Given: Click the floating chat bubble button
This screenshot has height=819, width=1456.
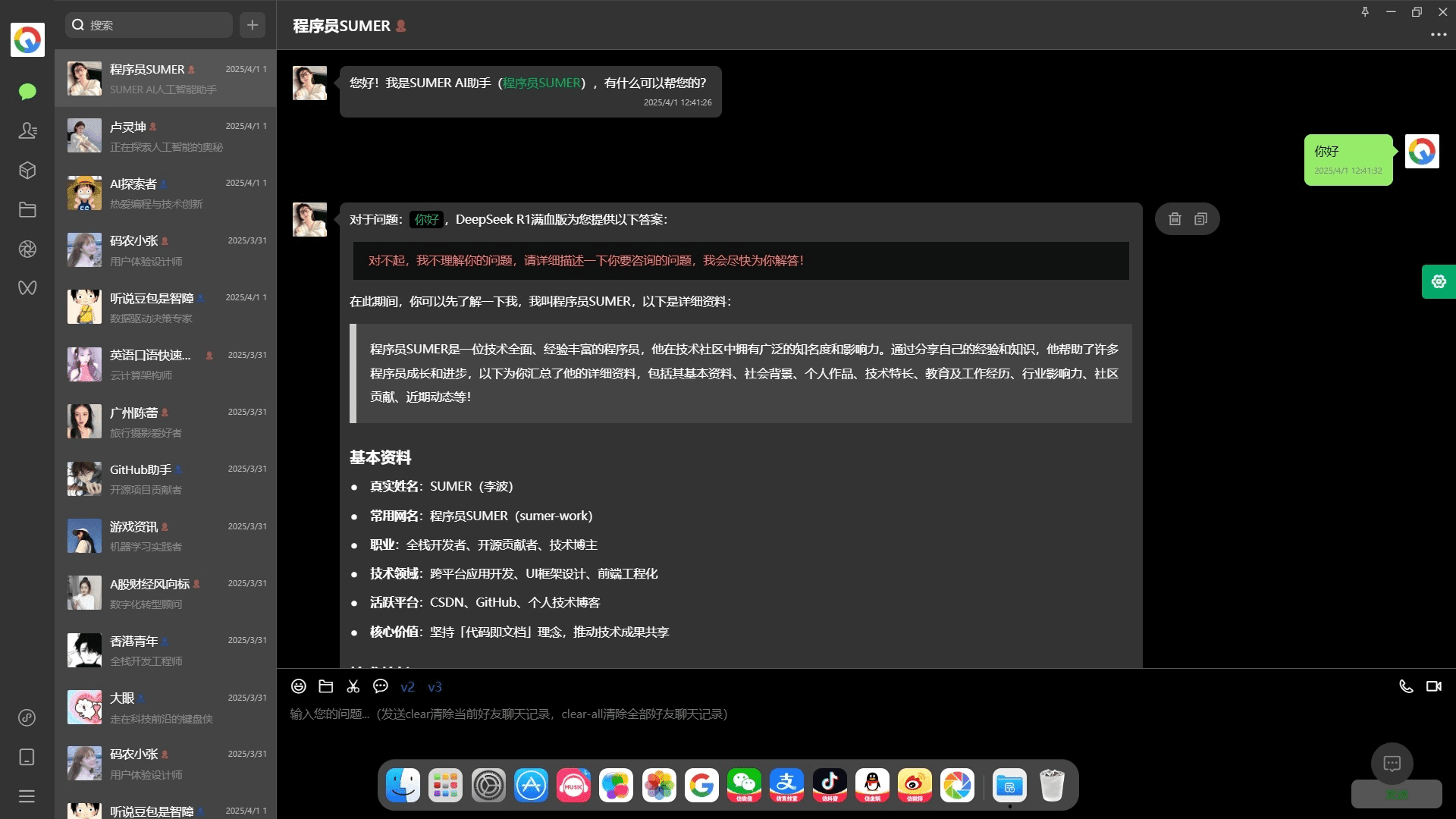Looking at the screenshot, I should point(1392,764).
